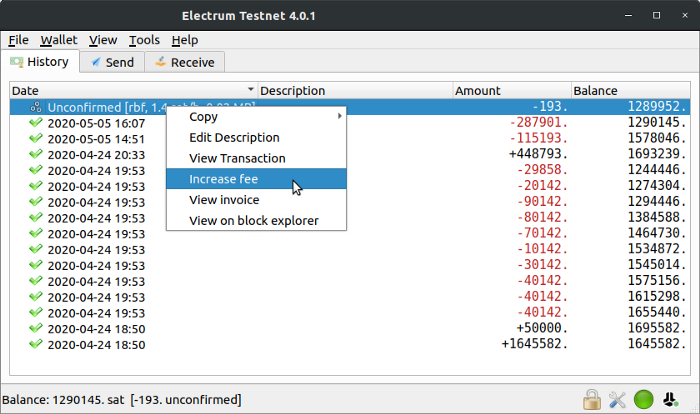Close the Electrum Testnet window
The width and height of the screenshot is (700, 414).
(685, 15)
